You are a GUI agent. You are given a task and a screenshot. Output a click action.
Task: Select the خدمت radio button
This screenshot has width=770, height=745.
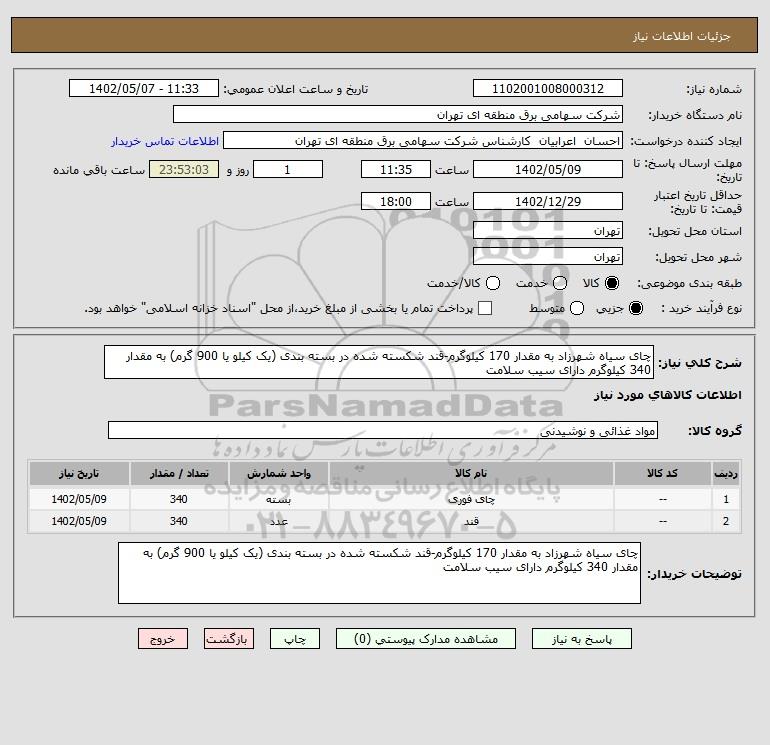pos(560,283)
